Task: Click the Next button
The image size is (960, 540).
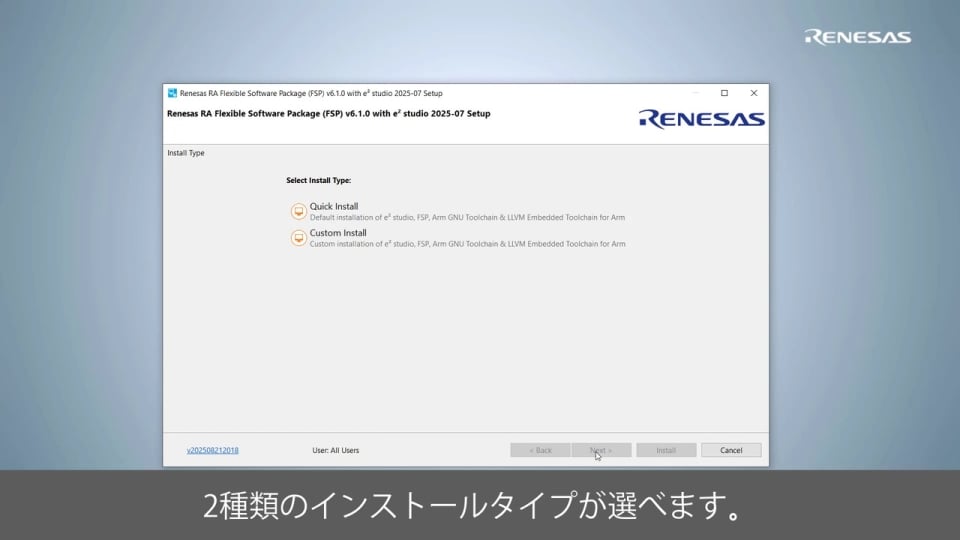Action: [x=601, y=450]
